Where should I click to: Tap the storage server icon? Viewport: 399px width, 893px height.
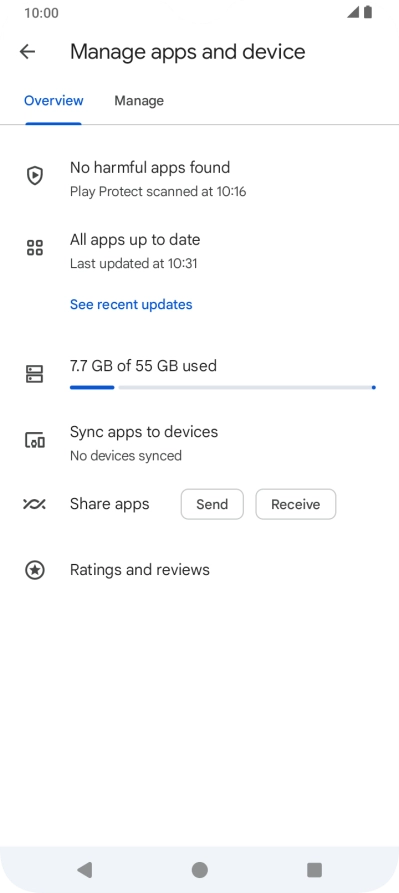point(35,374)
